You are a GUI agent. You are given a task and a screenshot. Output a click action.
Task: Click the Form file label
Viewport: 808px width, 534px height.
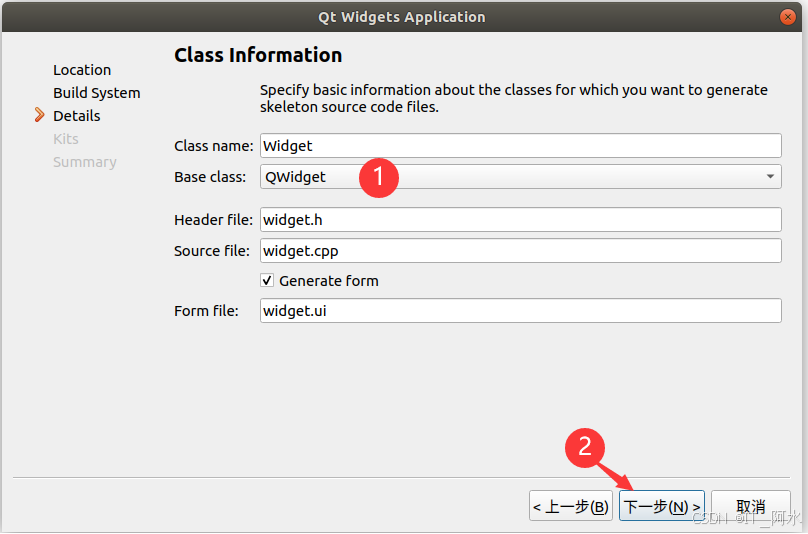click(206, 311)
